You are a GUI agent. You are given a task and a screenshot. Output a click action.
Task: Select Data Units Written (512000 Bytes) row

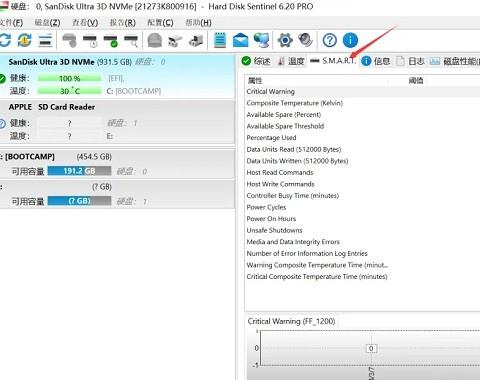[x=362, y=161]
